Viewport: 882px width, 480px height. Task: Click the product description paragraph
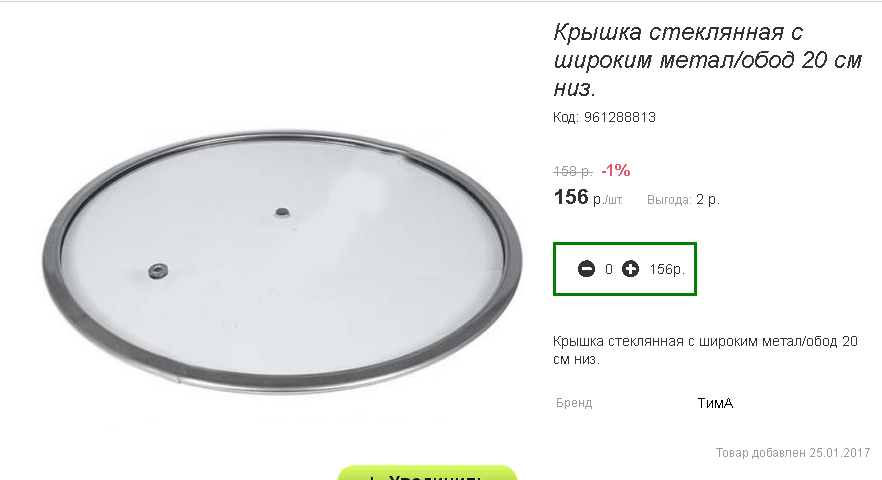click(705, 350)
